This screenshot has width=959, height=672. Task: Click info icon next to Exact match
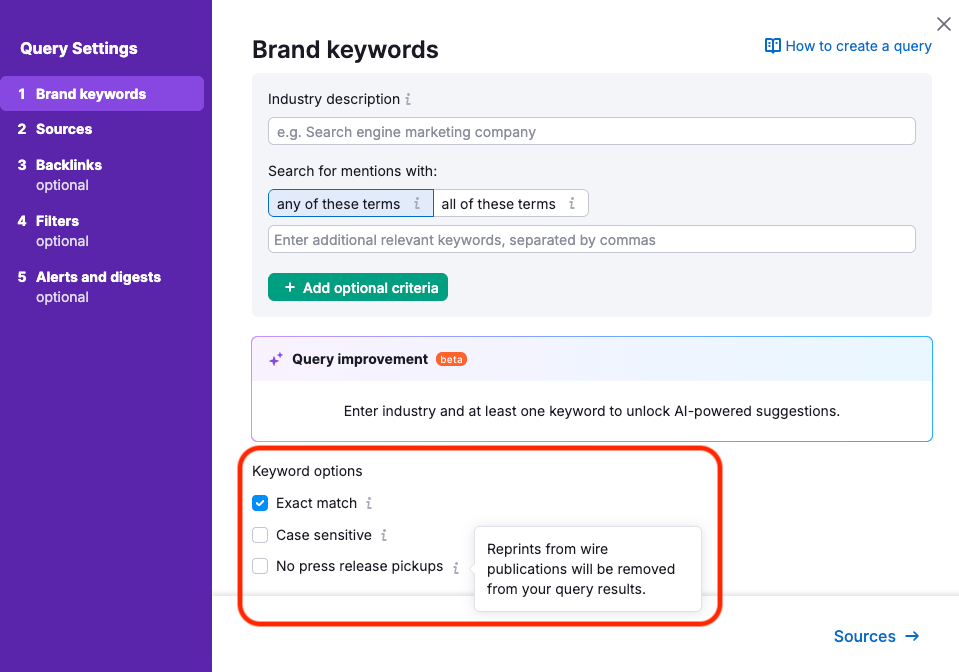coord(369,503)
